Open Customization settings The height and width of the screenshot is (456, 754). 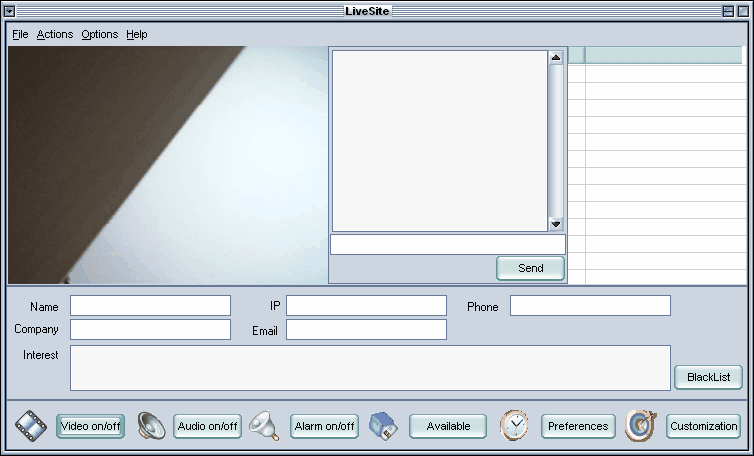(703, 426)
